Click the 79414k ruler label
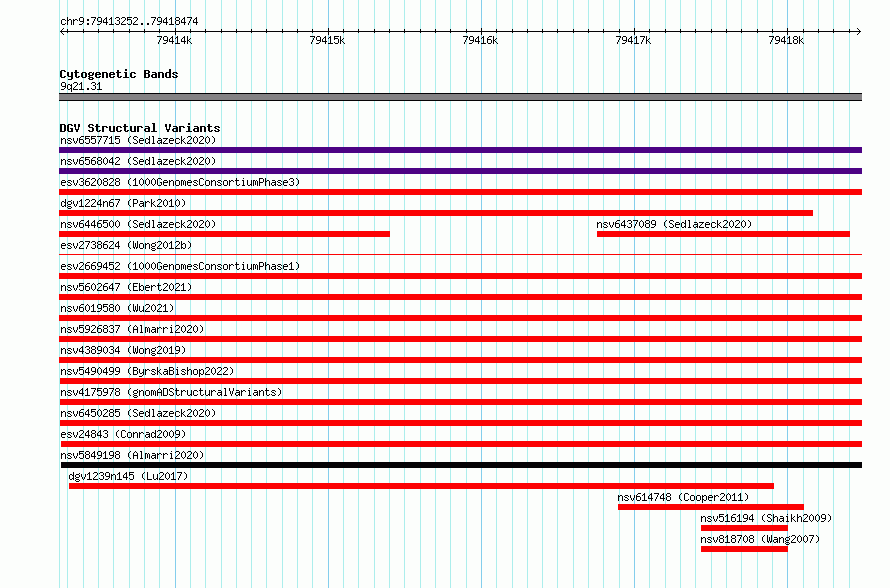 click(174, 40)
